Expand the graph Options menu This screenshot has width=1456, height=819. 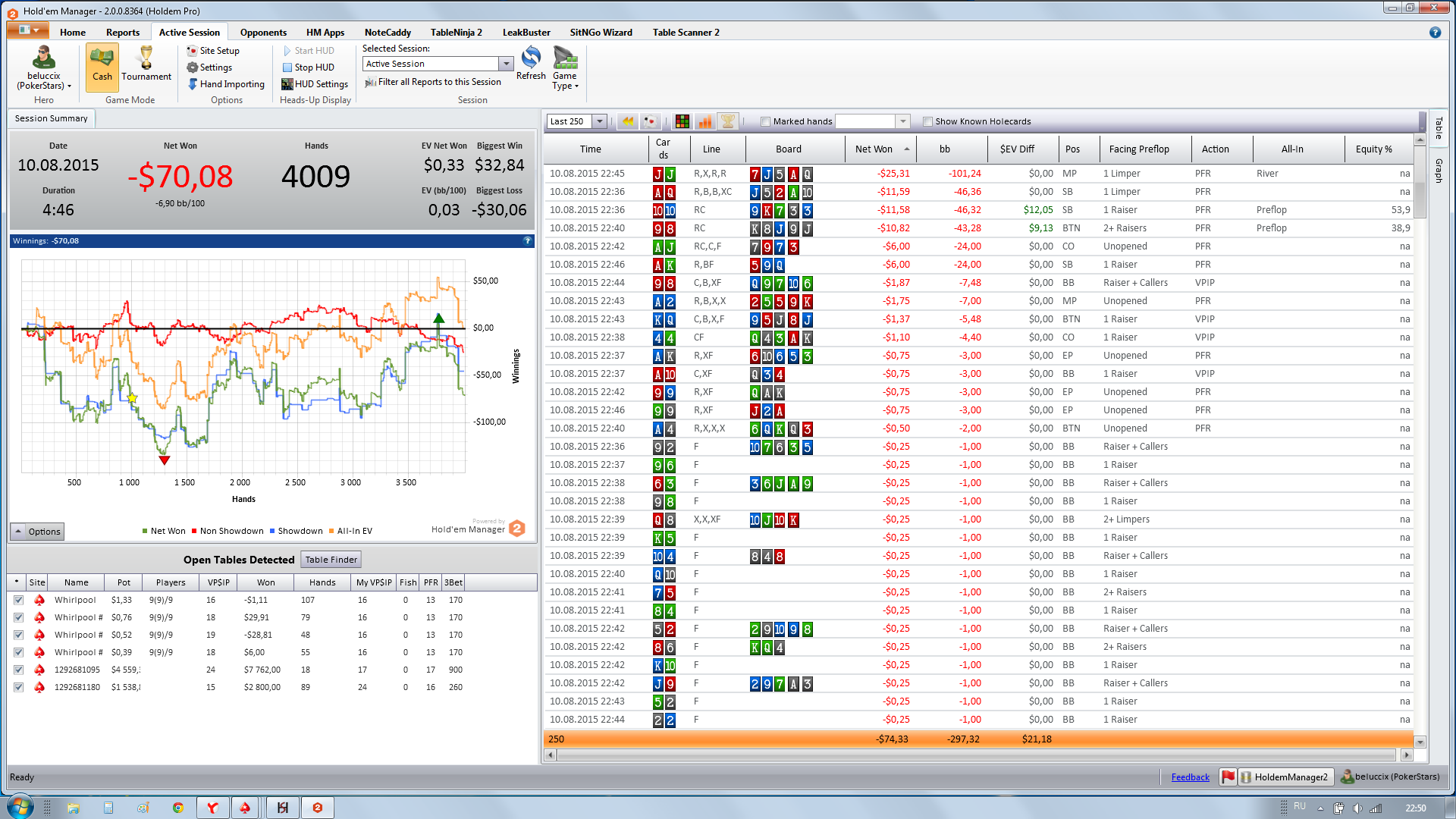click(37, 532)
